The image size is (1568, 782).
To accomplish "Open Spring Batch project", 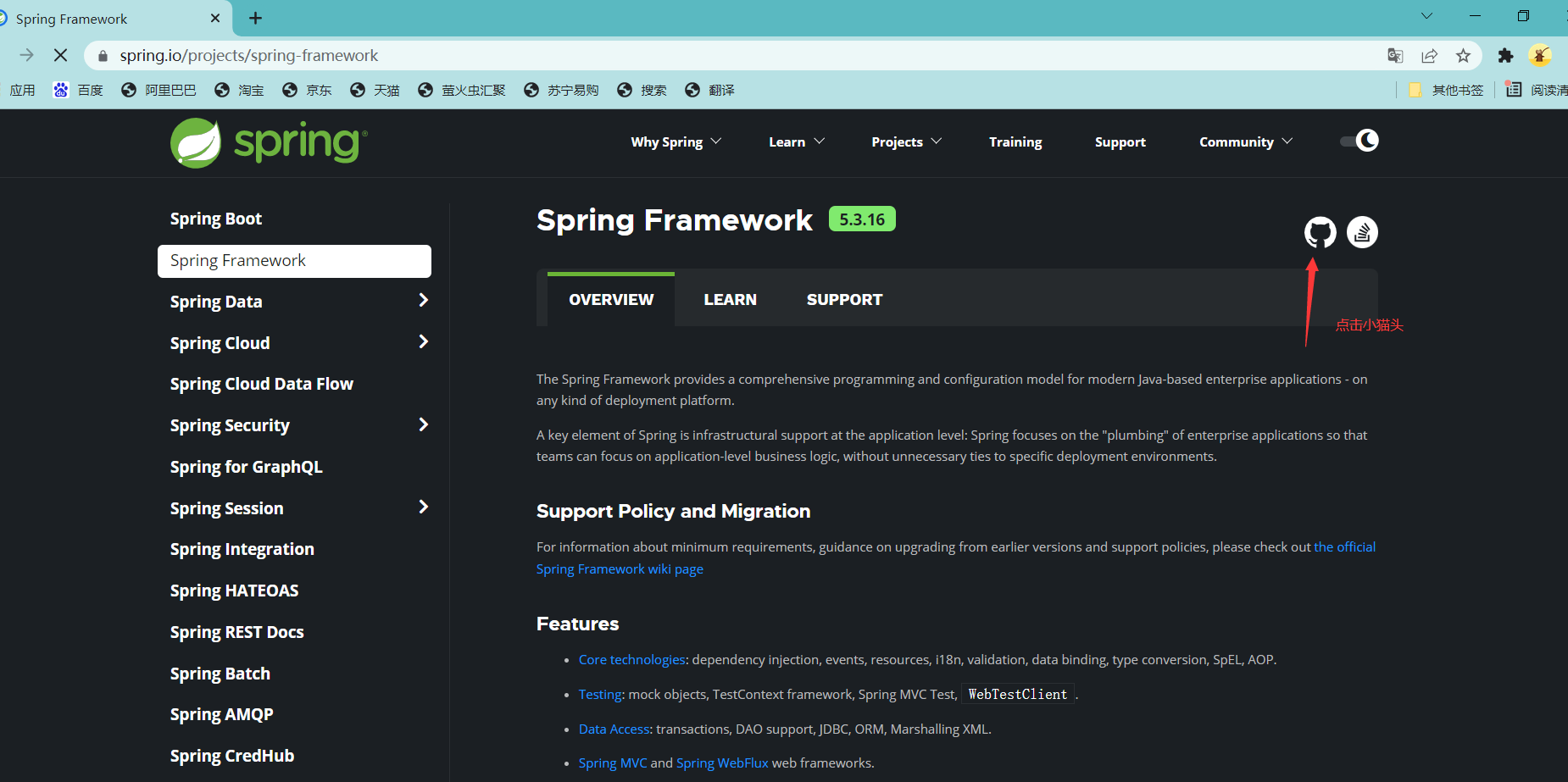I will (220, 674).
